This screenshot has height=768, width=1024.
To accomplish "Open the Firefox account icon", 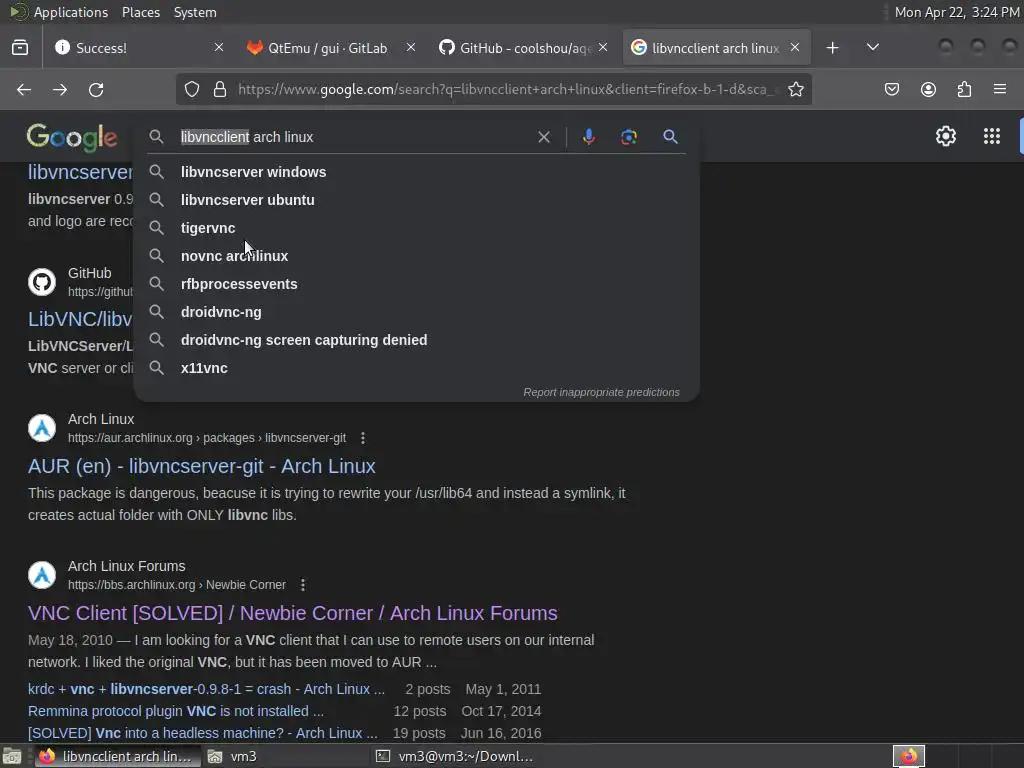I will 928,89.
